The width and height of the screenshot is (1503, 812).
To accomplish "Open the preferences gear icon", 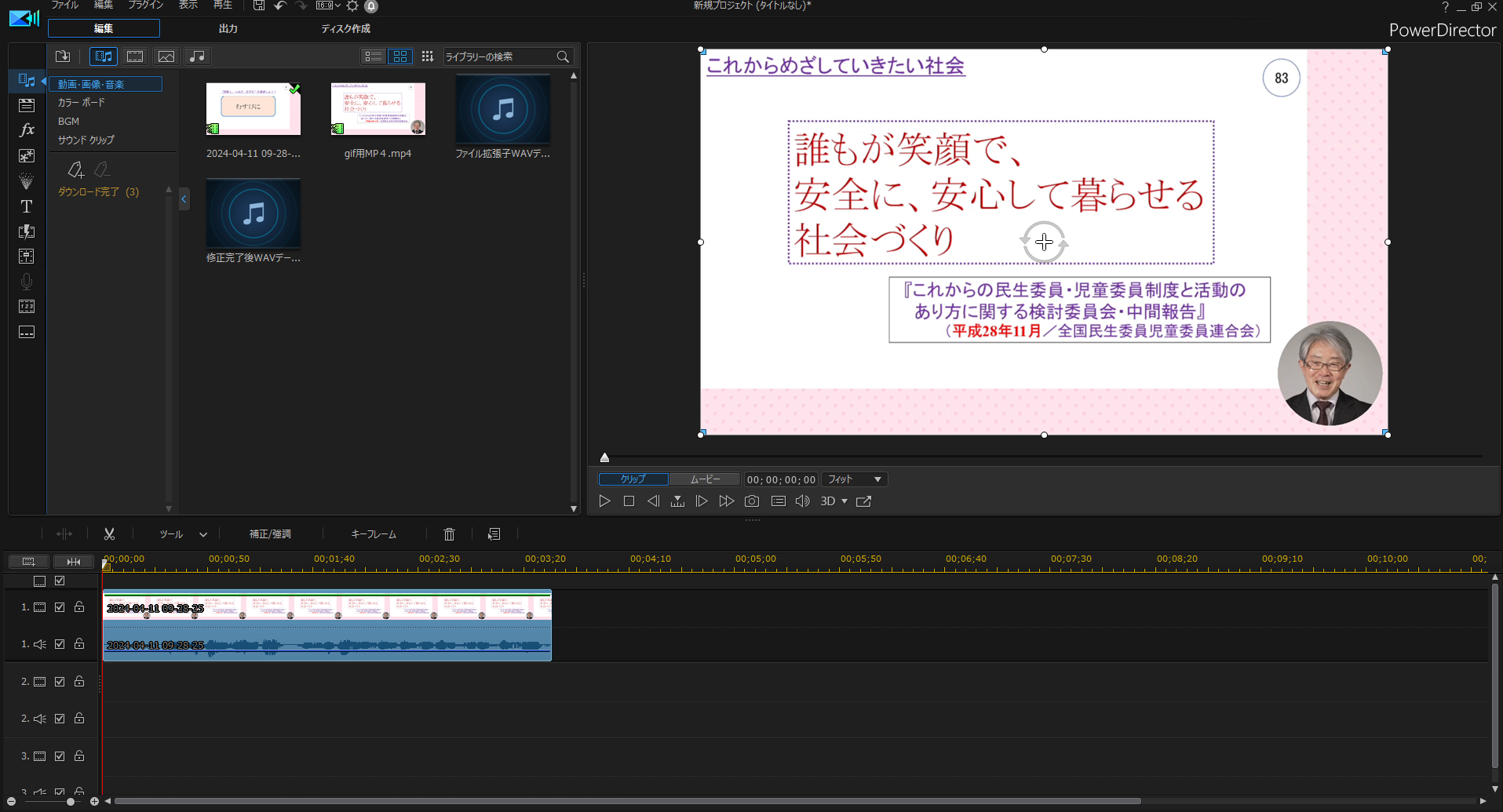I will coord(352,5).
